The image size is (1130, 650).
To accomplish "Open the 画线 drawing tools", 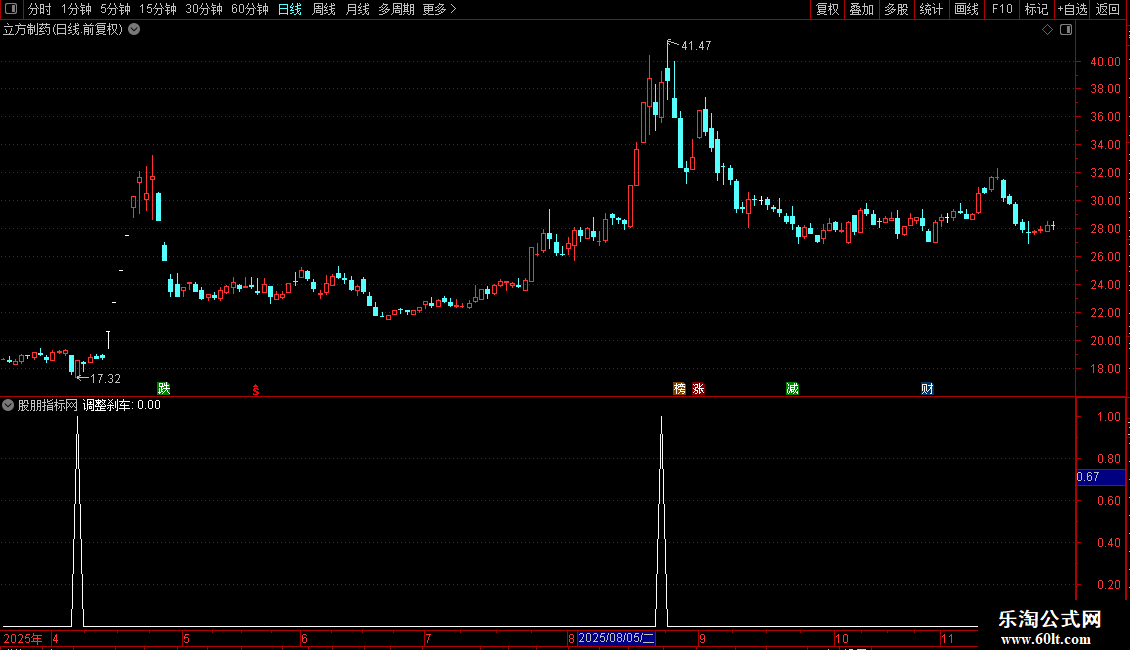I will [966, 9].
